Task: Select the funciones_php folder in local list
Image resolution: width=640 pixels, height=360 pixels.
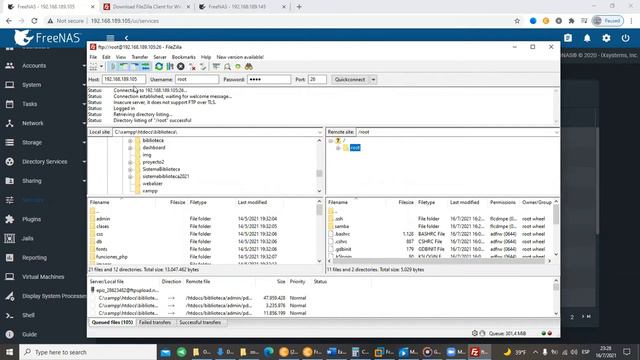Action: click(112, 257)
